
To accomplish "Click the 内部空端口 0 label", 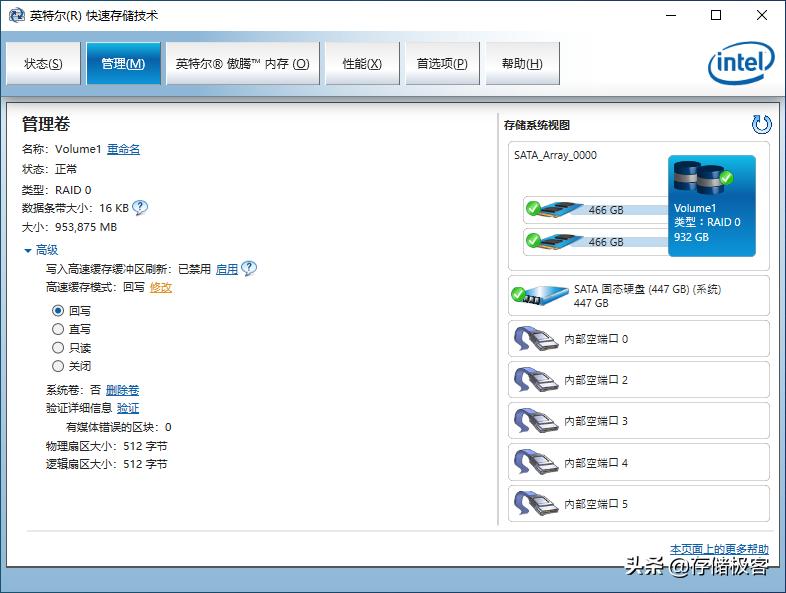I will [x=596, y=339].
